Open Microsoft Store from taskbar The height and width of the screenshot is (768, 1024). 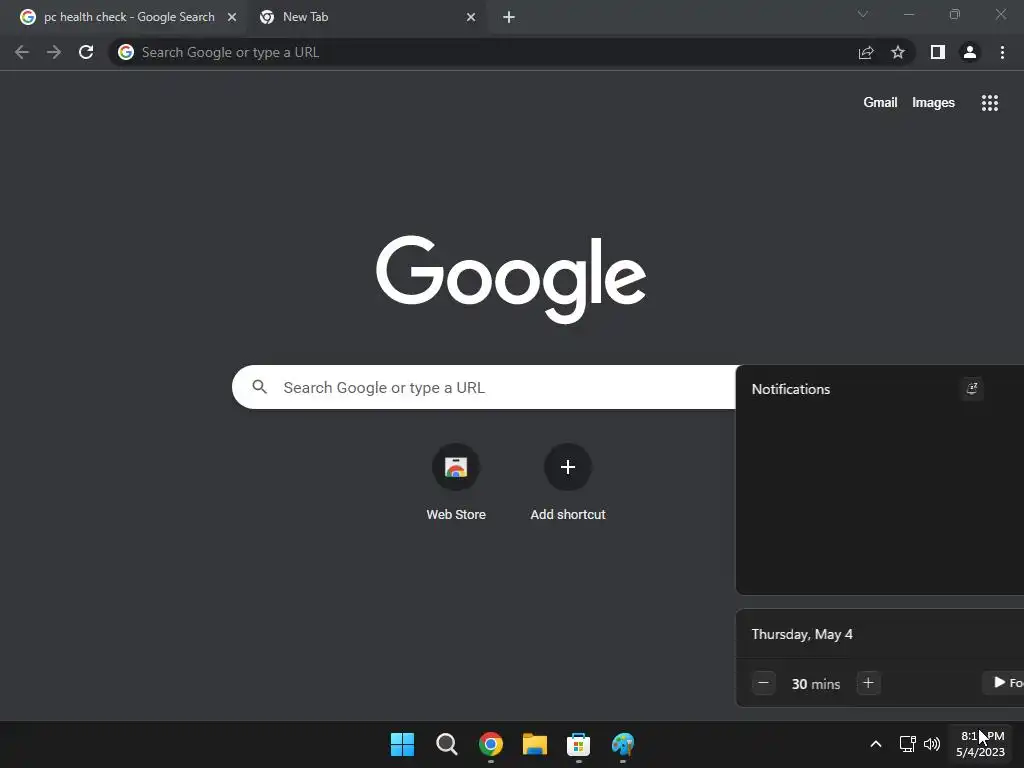[579, 744]
